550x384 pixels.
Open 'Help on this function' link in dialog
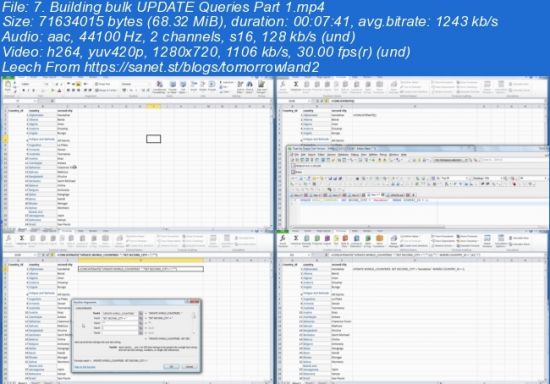(x=85, y=367)
